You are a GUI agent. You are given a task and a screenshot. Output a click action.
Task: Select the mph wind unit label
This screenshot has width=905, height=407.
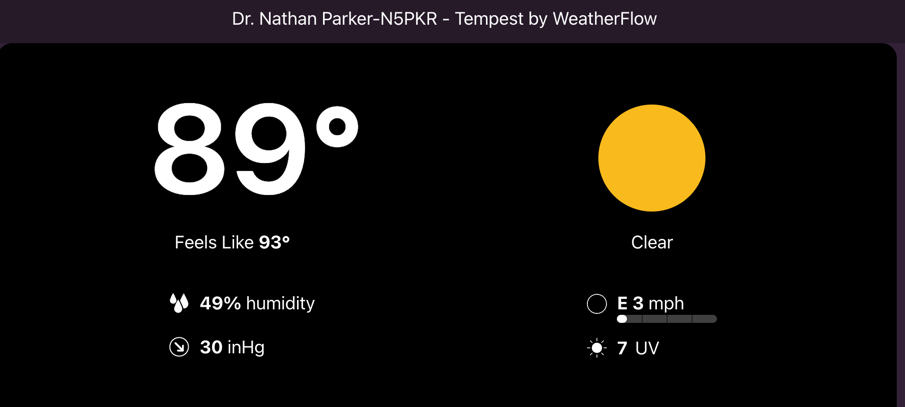tap(666, 303)
